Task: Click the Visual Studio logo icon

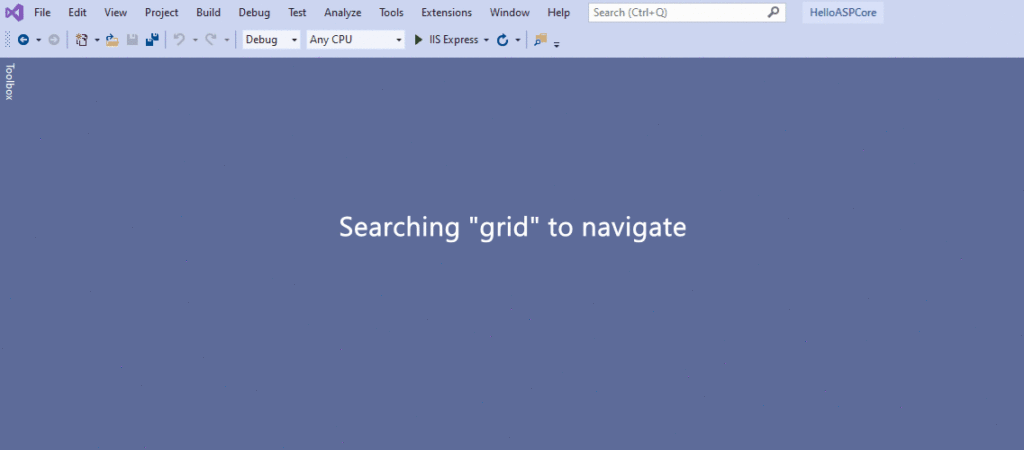Action: [x=14, y=12]
